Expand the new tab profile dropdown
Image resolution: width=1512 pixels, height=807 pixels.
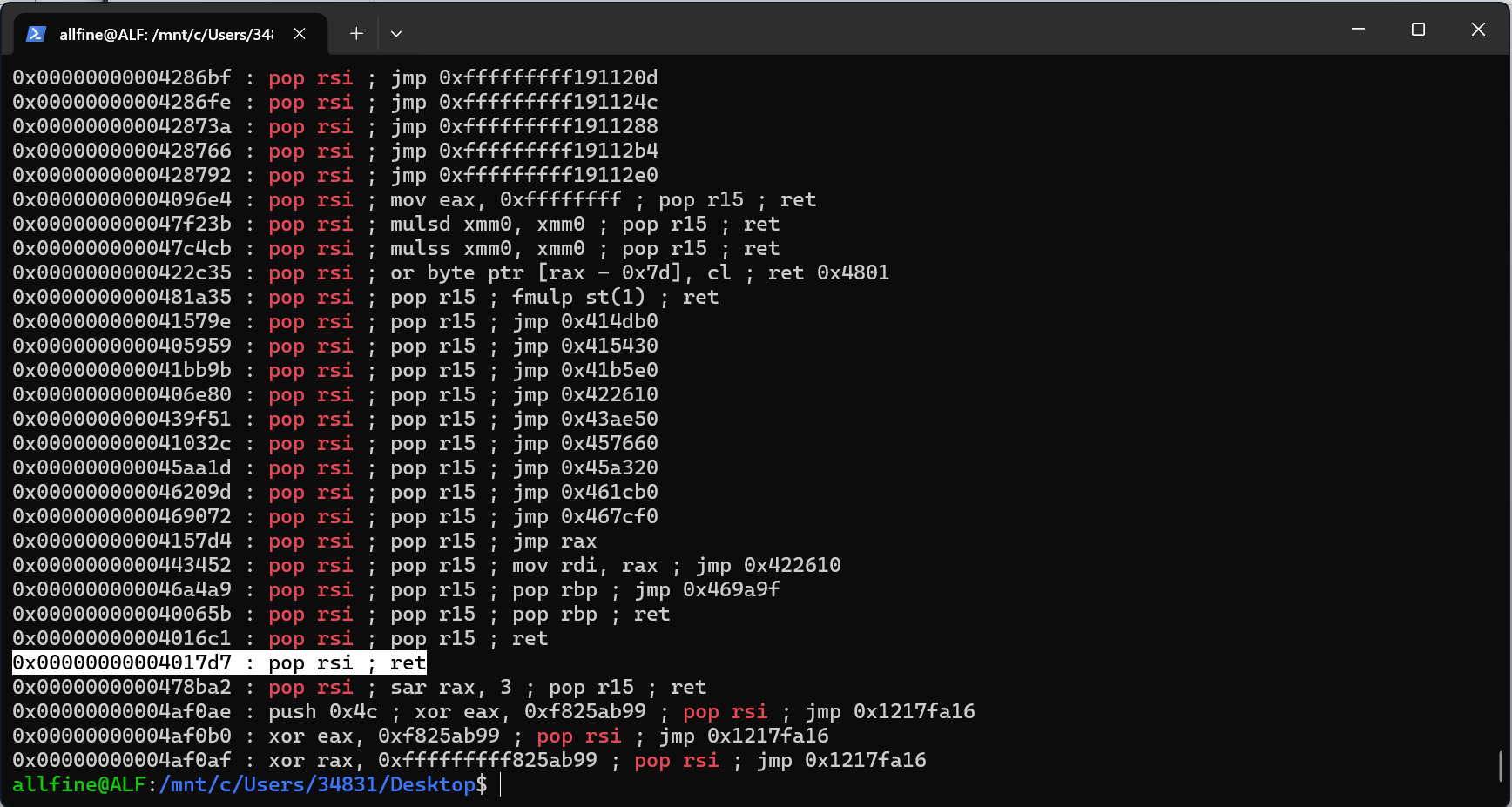pyautogui.click(x=396, y=33)
